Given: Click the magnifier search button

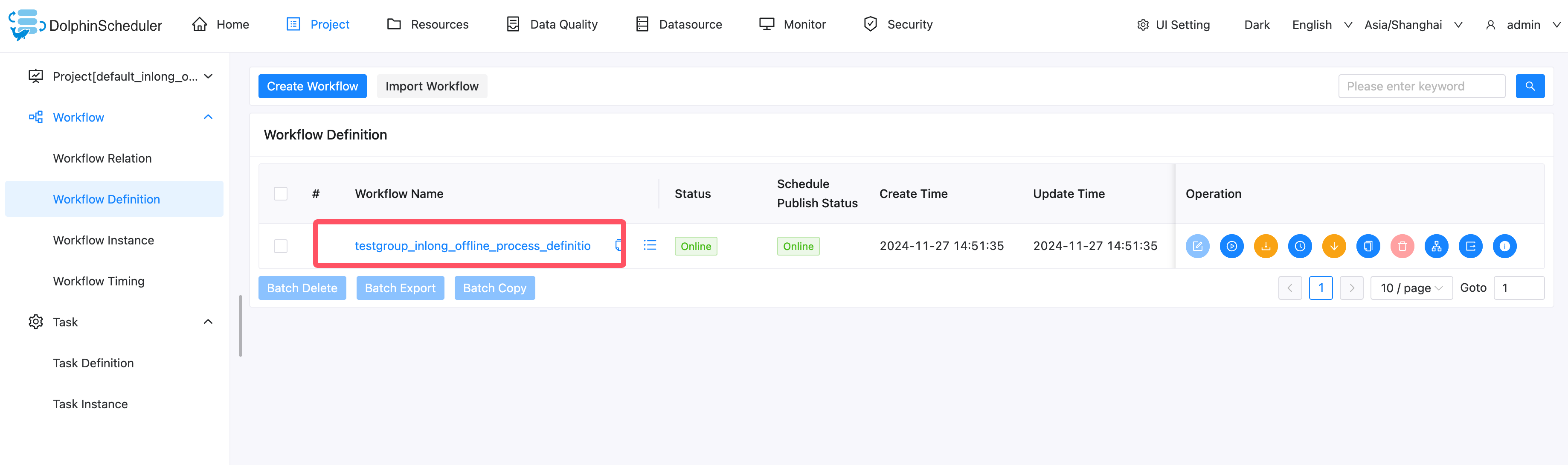Looking at the screenshot, I should point(1530,87).
